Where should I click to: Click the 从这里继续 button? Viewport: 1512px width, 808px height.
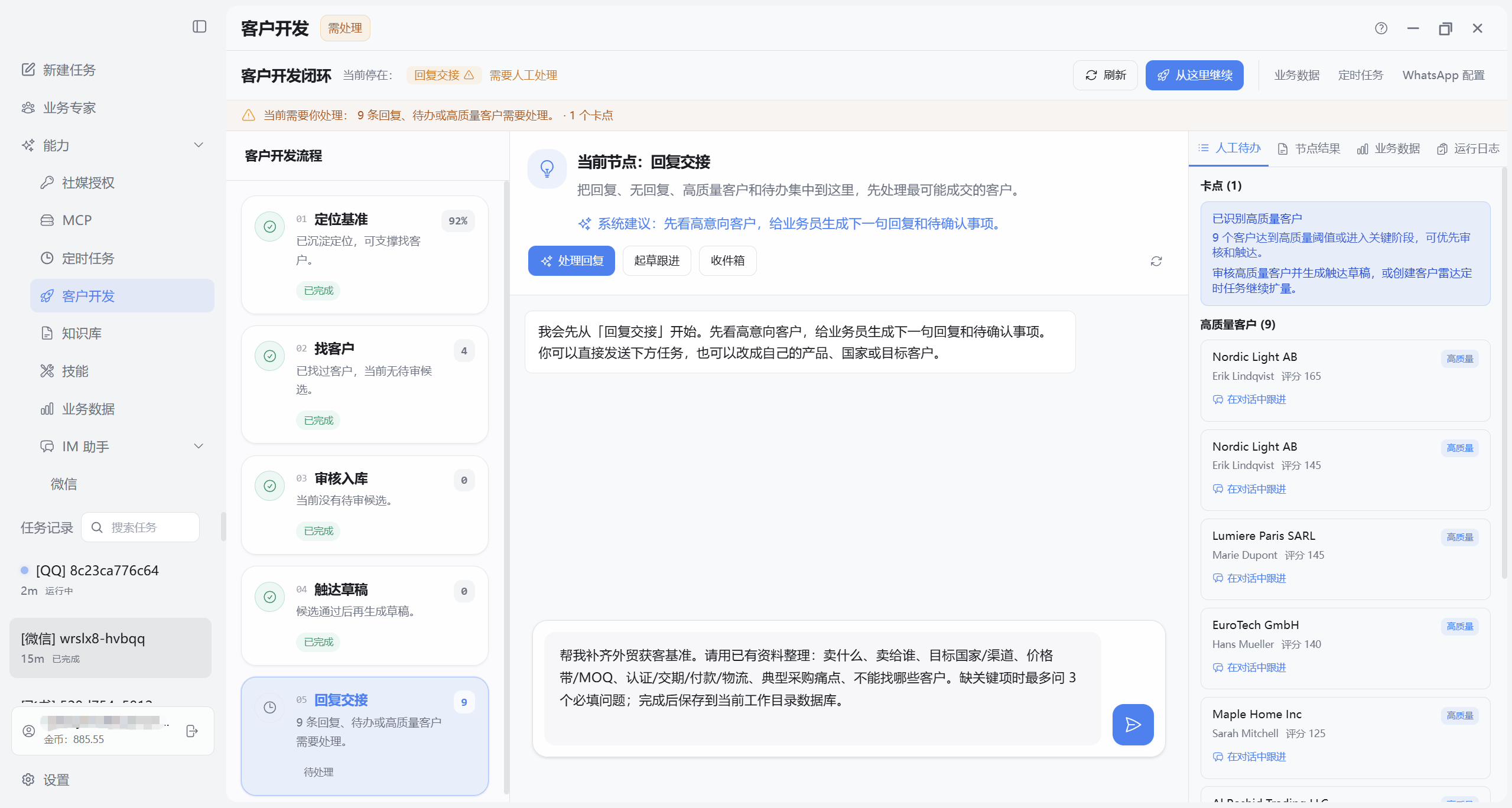tap(1194, 76)
